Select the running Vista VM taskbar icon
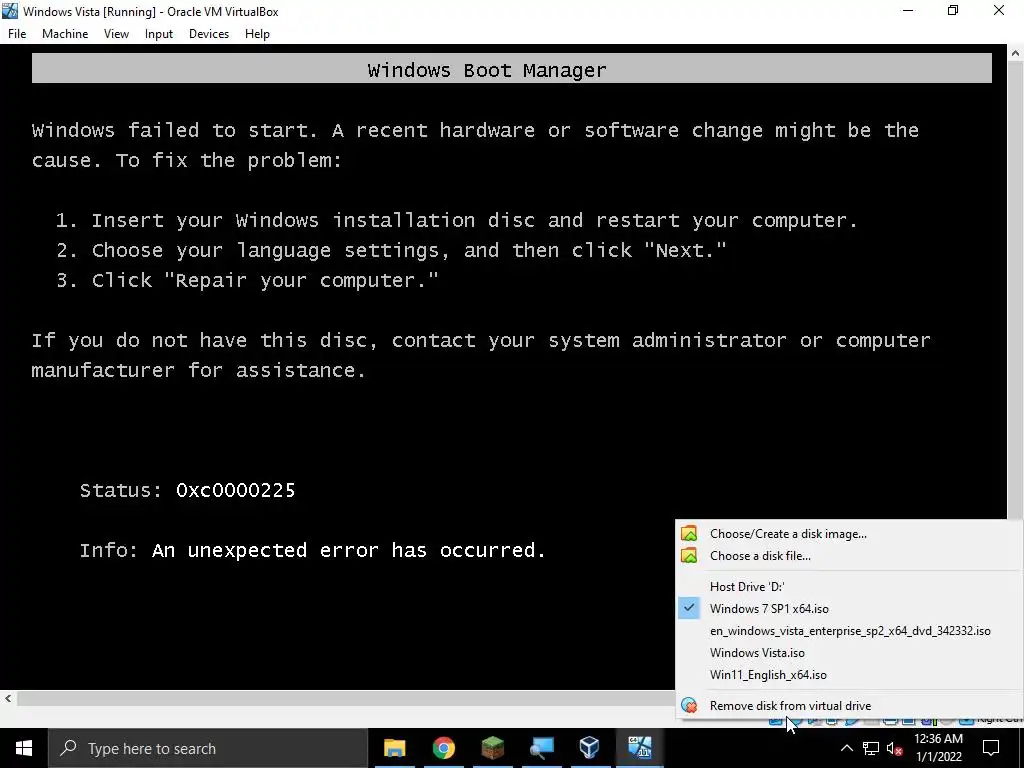This screenshot has width=1024, height=768. (639, 748)
